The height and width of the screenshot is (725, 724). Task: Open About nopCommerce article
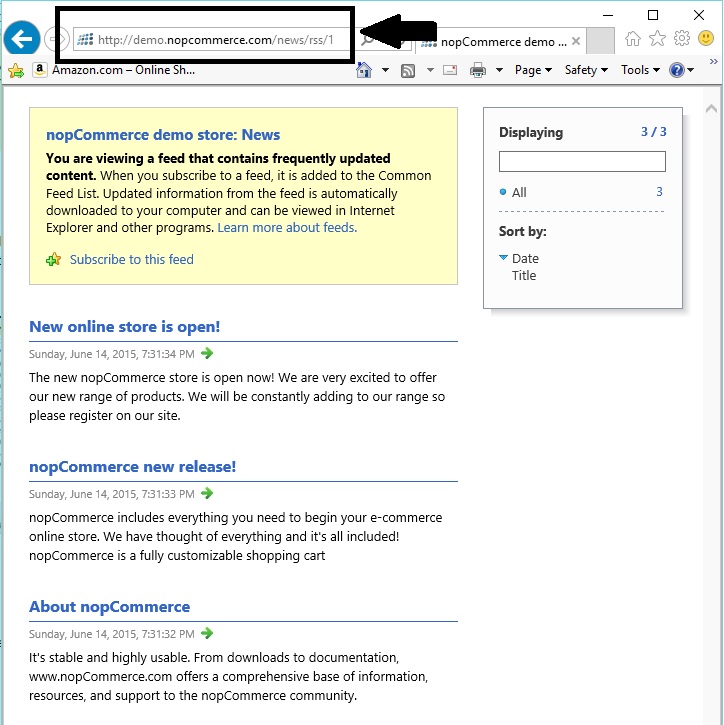109,607
